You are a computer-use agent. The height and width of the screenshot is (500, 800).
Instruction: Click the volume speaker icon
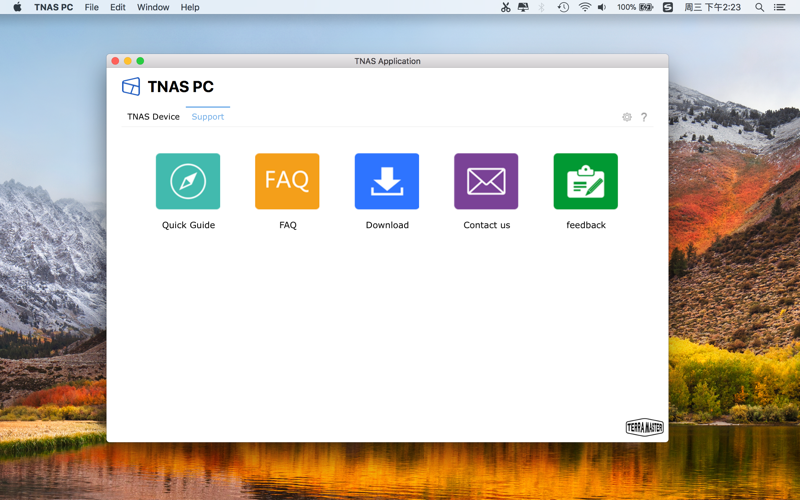(602, 7)
